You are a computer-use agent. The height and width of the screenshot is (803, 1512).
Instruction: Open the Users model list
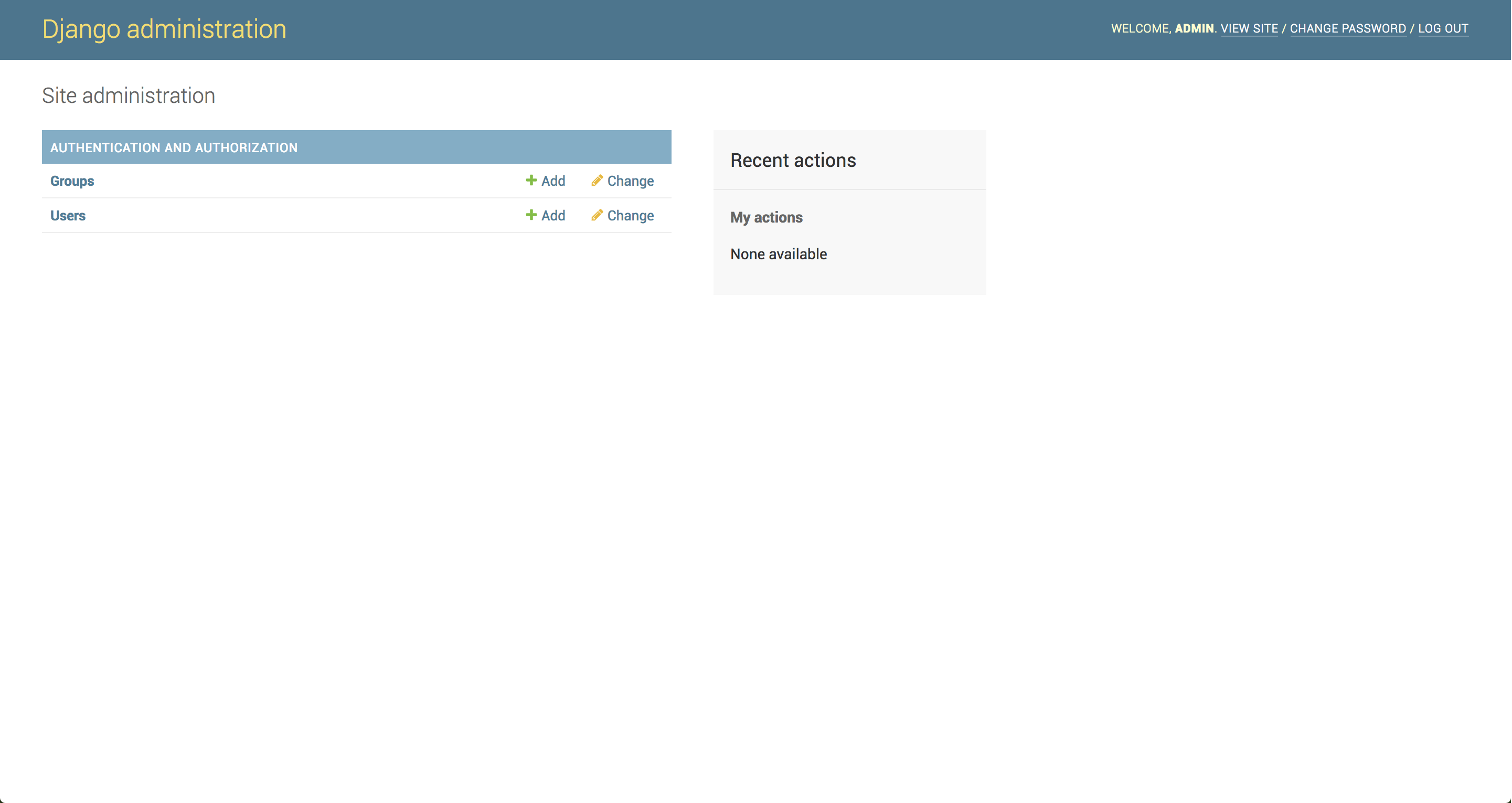(68, 215)
